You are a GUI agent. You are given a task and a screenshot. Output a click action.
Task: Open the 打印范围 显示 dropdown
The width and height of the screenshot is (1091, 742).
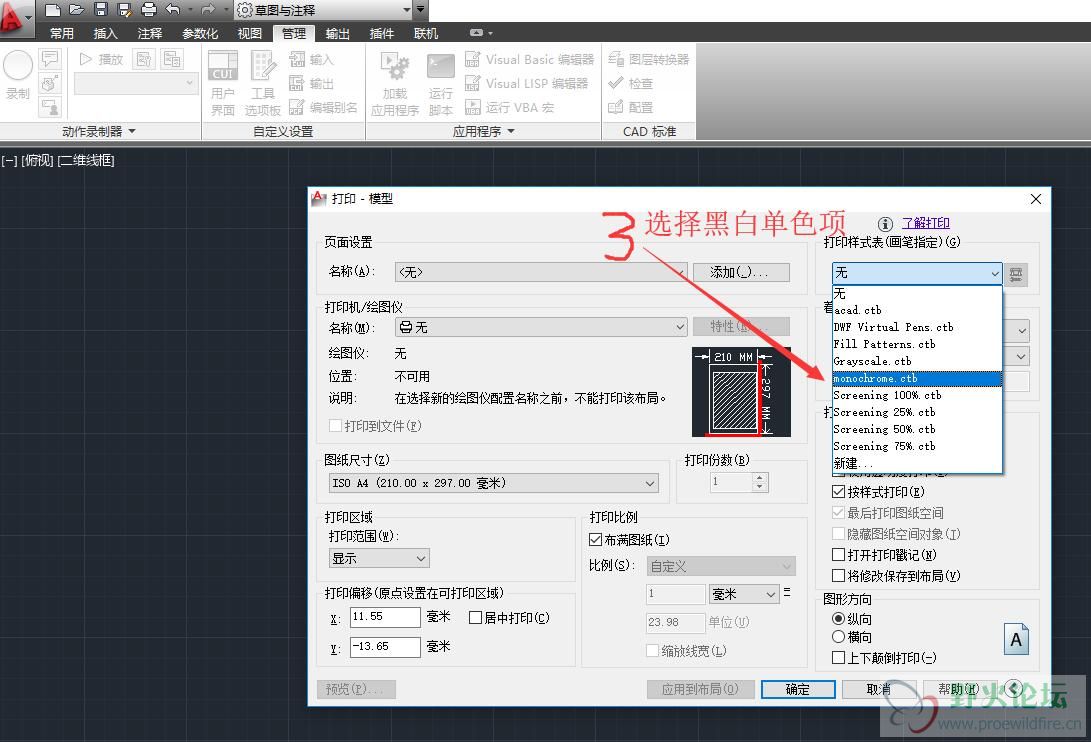379,558
